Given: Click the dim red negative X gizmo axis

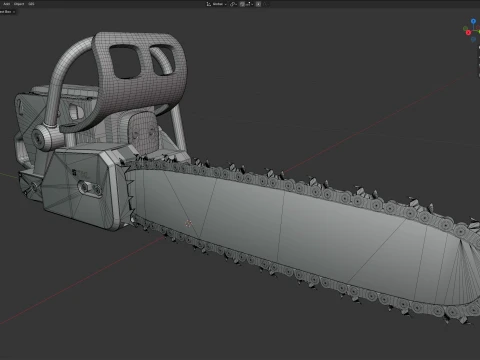Looking at the screenshot, I should (478, 28).
